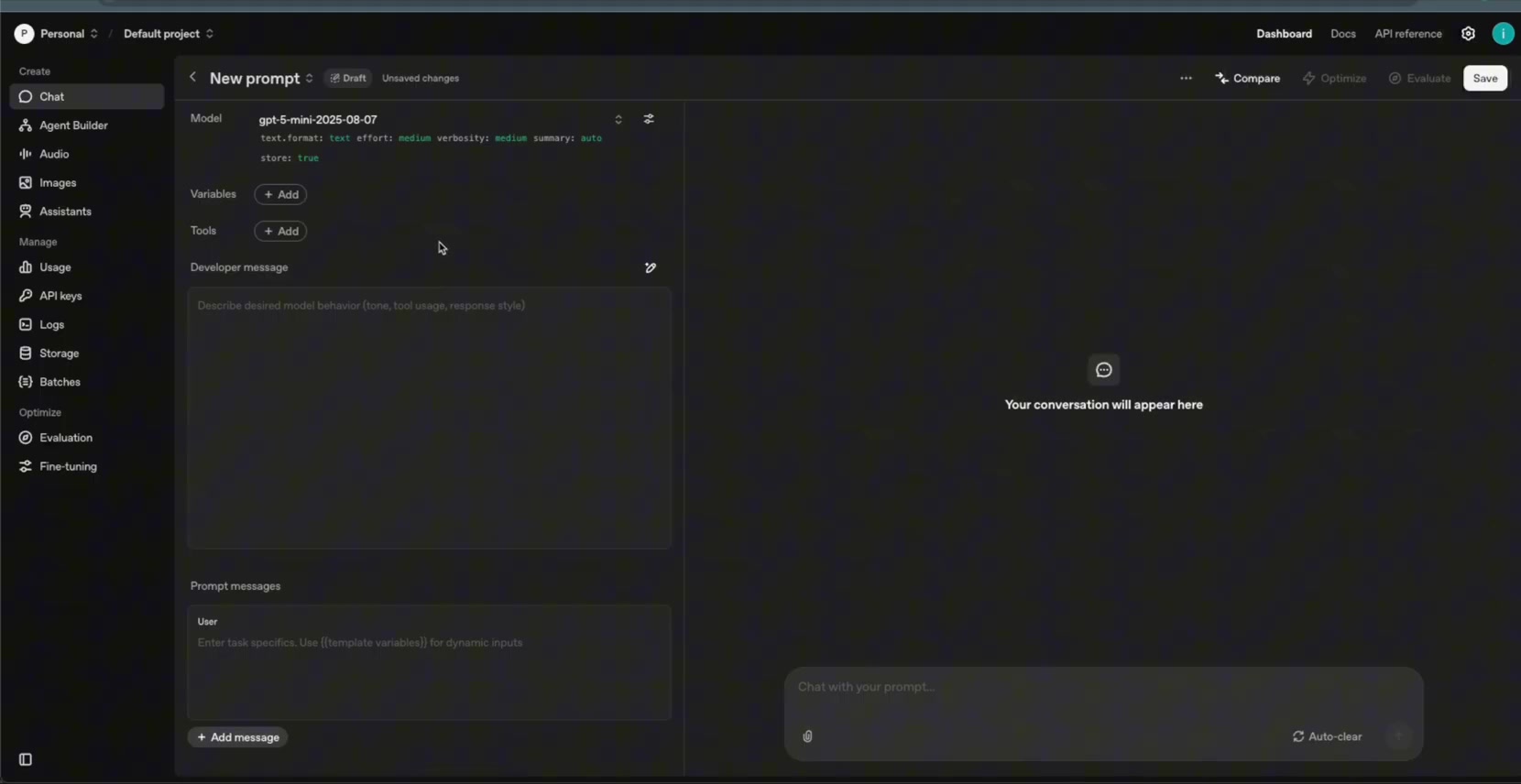Add a new tool
1521x784 pixels.
280,231
